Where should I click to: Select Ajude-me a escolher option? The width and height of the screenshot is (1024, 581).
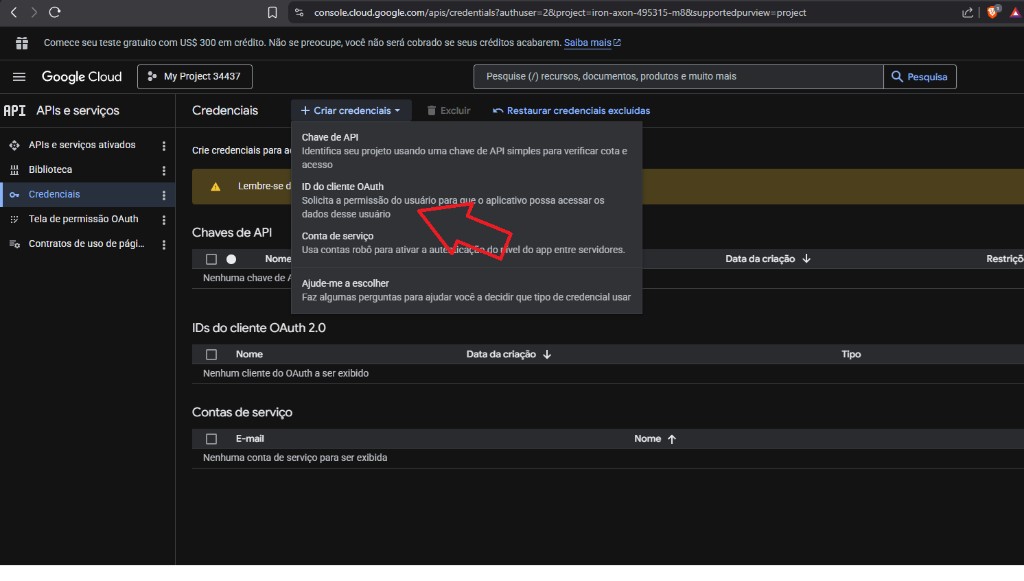(466, 290)
